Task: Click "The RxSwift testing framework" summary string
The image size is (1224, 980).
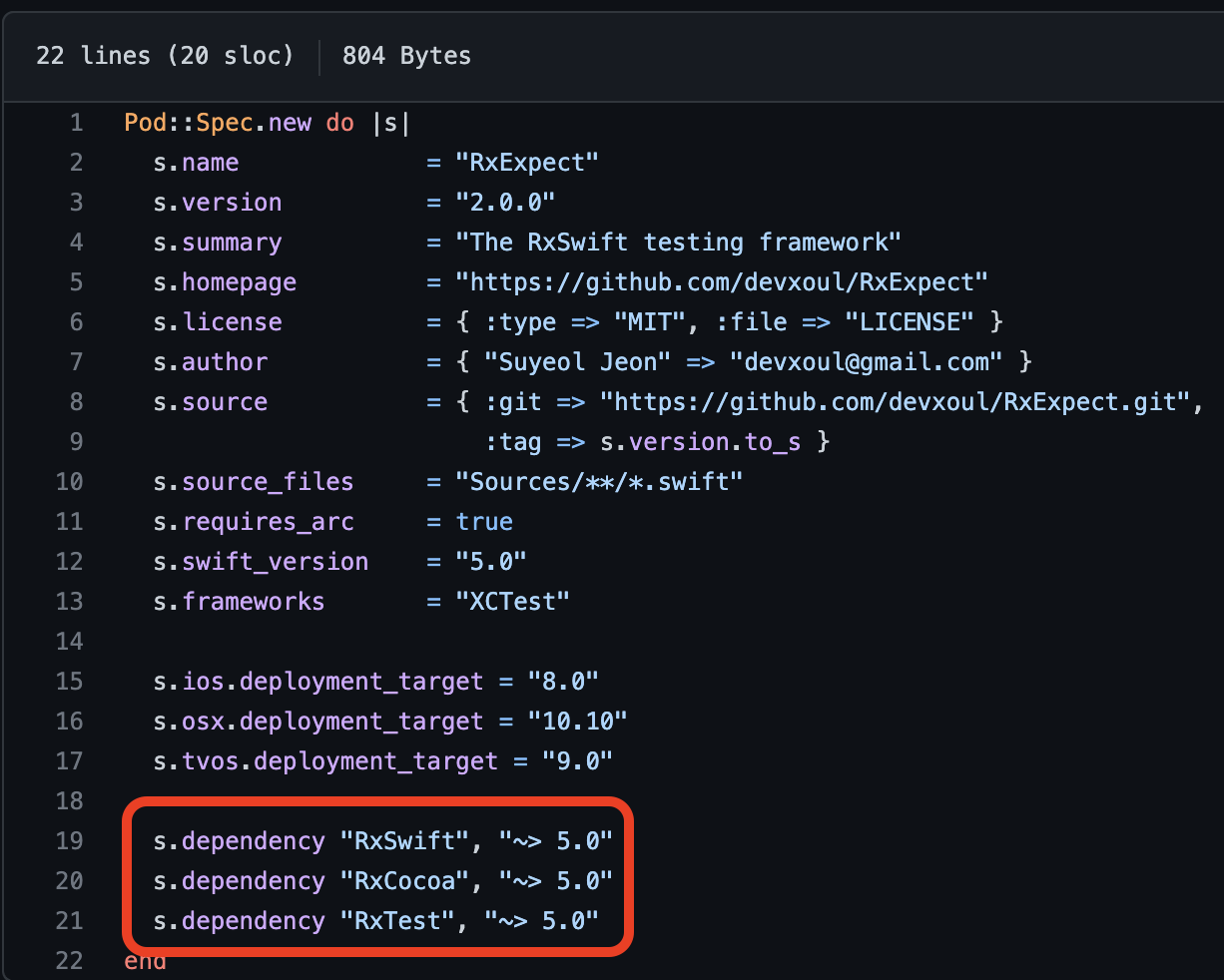Action: click(x=679, y=243)
